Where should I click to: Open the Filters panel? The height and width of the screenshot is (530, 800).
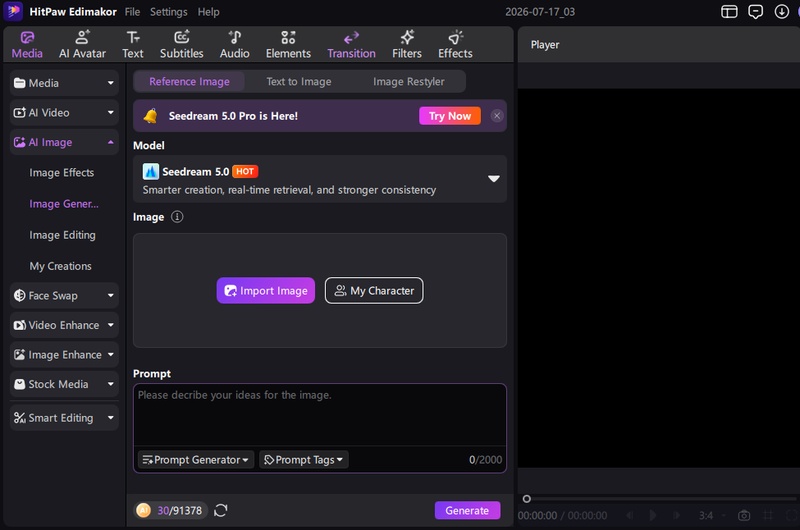[407, 45]
